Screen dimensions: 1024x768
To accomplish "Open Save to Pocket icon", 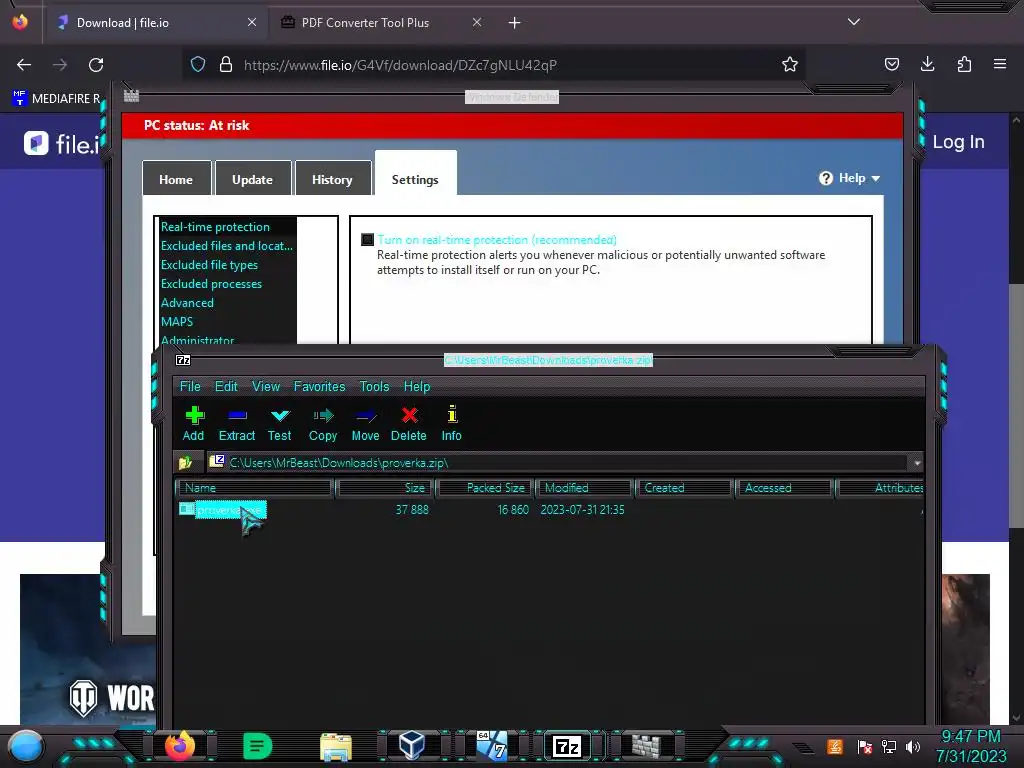I will click(891, 64).
